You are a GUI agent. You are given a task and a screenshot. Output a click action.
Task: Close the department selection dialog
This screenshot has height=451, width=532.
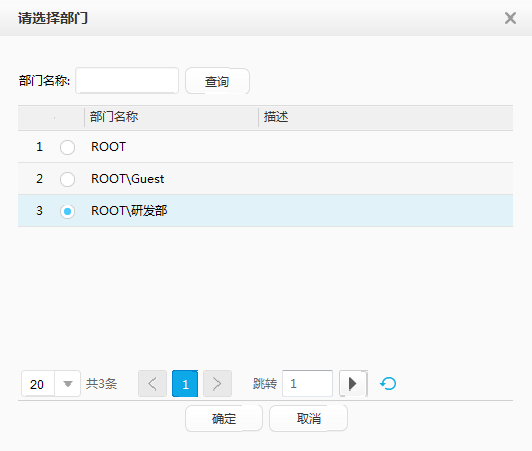pyautogui.click(x=510, y=18)
